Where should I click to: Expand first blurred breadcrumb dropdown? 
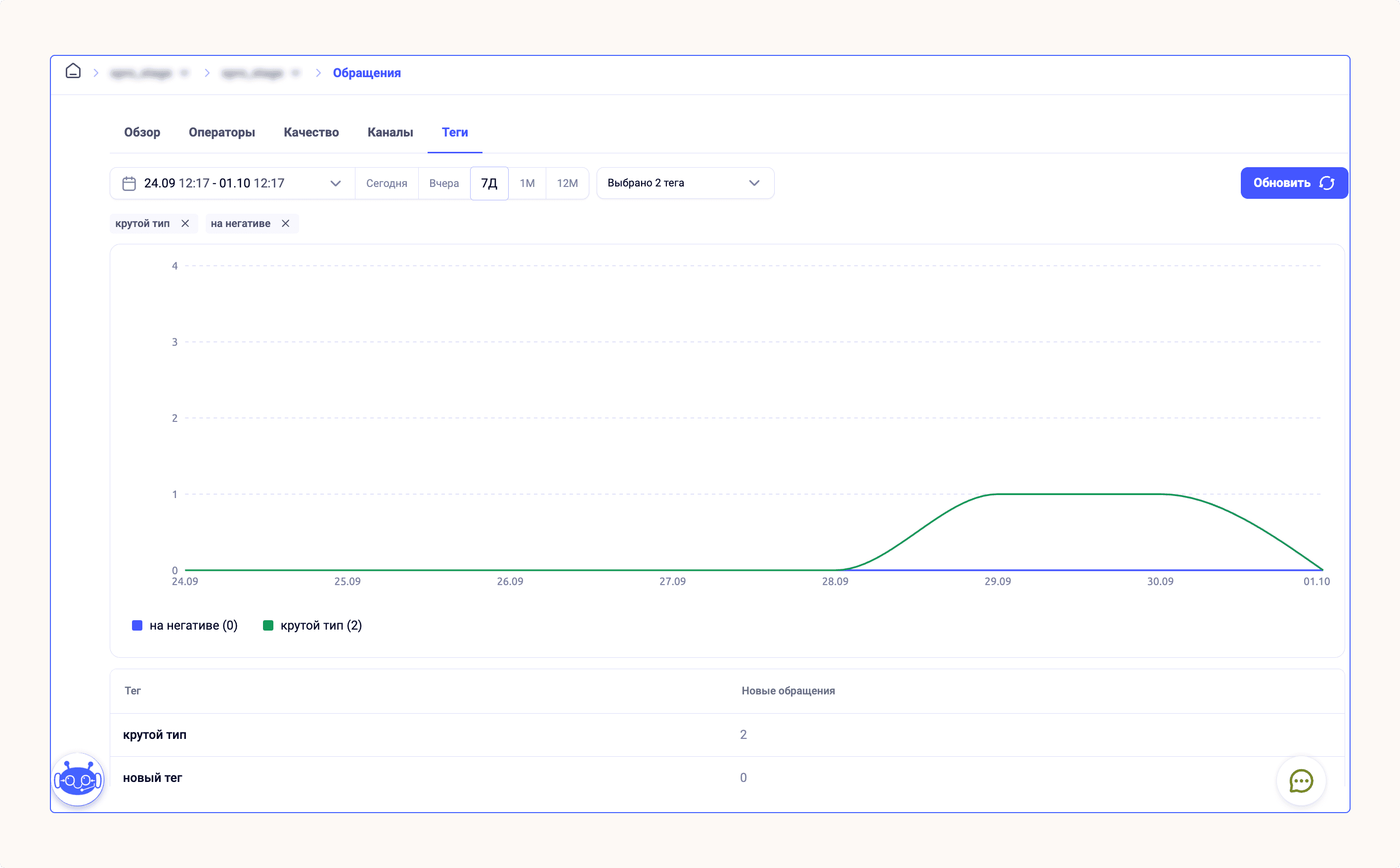click(x=185, y=73)
